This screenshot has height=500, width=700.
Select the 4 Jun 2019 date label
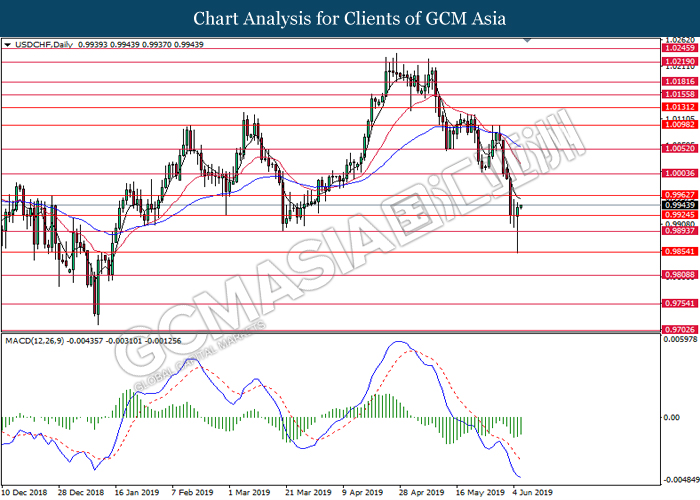pos(532,492)
